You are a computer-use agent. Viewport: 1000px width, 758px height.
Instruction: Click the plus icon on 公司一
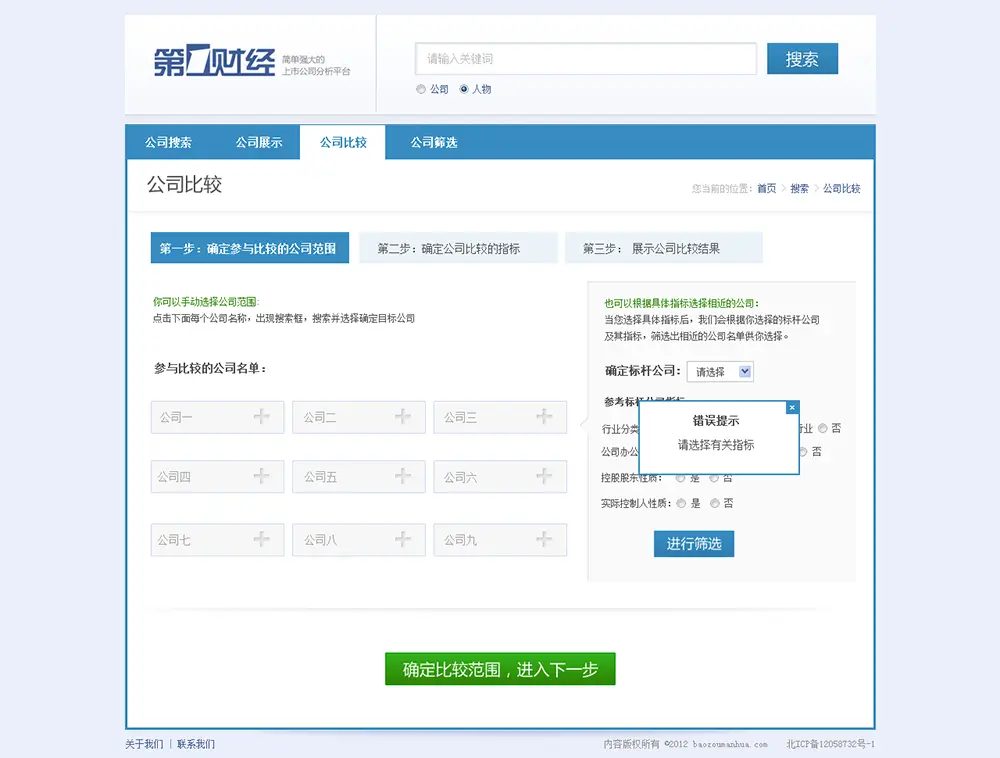(x=262, y=417)
